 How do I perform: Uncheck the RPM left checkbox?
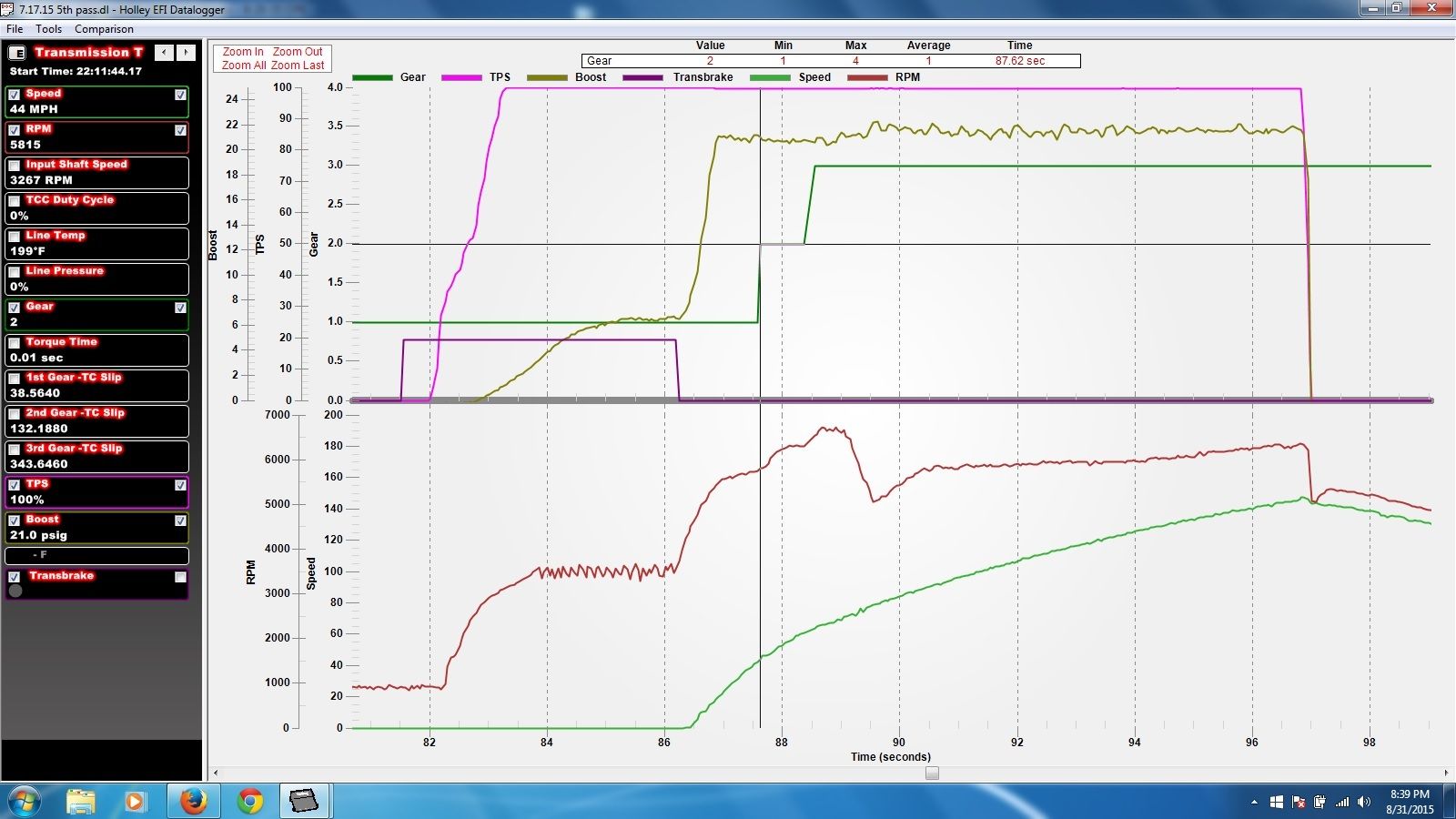[15, 130]
